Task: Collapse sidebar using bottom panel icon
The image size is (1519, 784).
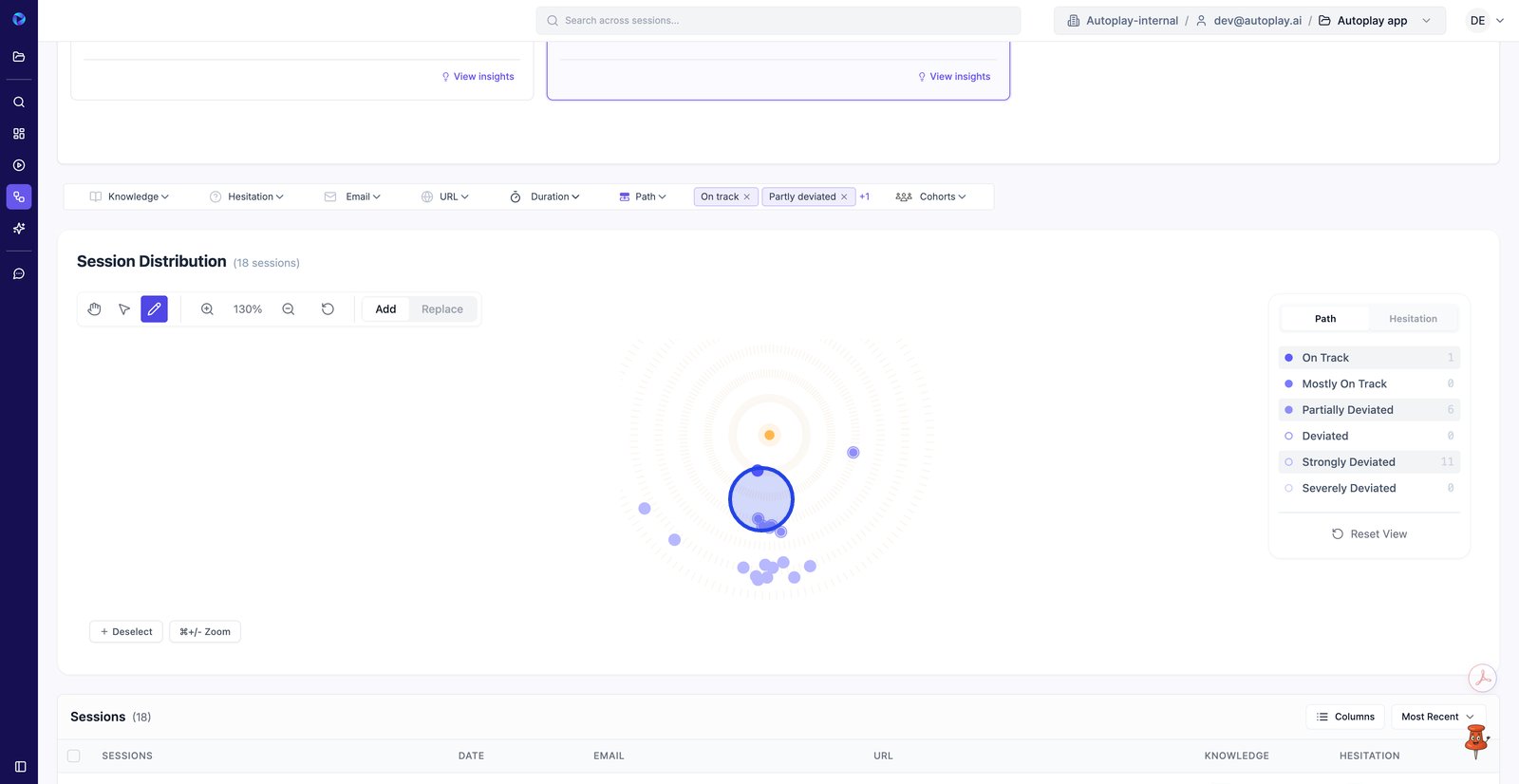Action: (x=20, y=766)
